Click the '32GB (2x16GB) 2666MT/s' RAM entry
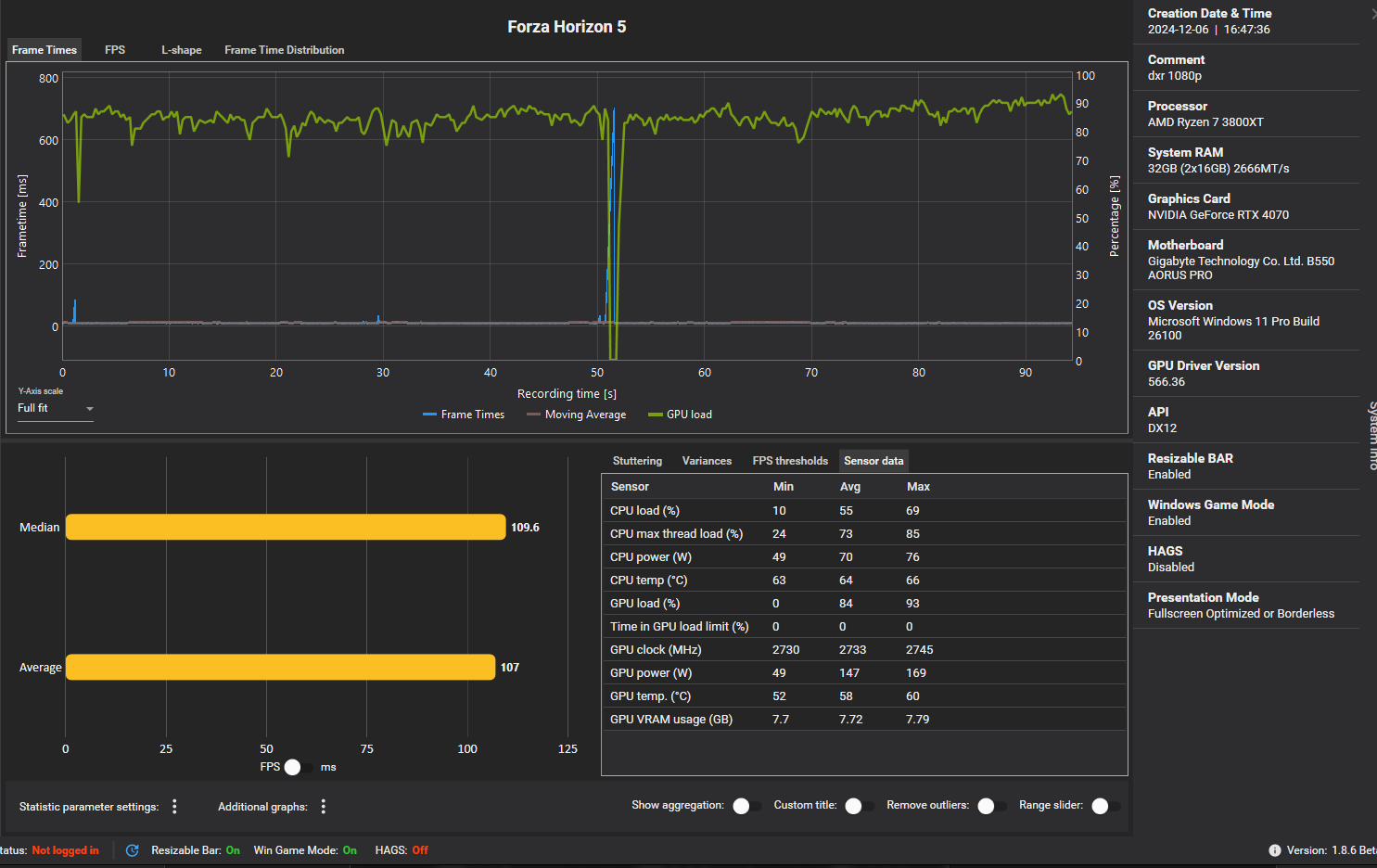Image resolution: width=1377 pixels, height=868 pixels. point(1218,169)
